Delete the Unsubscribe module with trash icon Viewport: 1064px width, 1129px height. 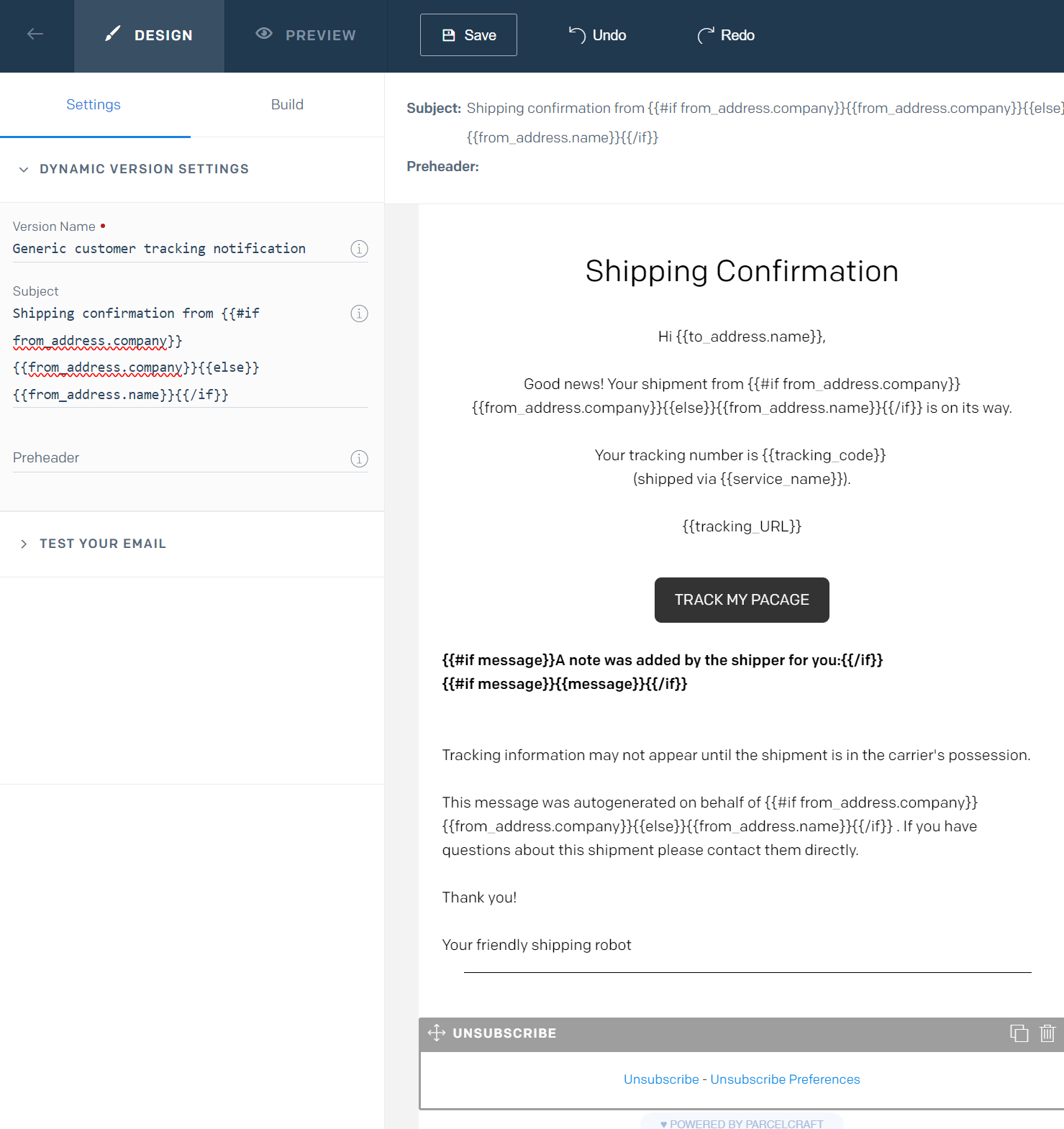click(x=1047, y=1033)
